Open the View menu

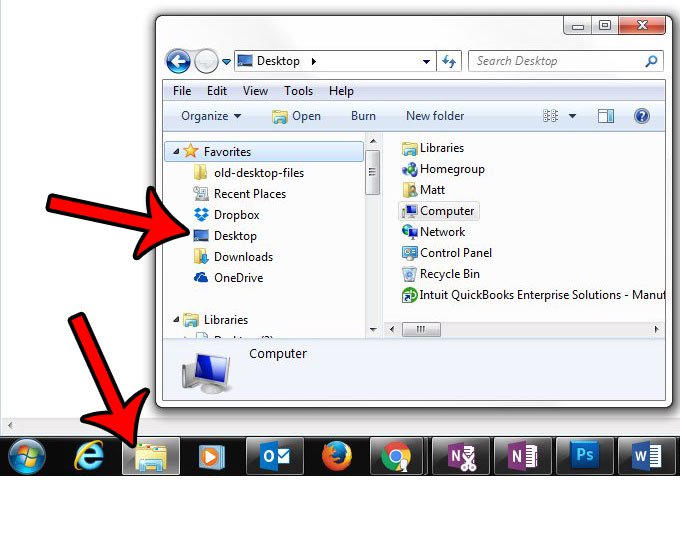pos(255,91)
